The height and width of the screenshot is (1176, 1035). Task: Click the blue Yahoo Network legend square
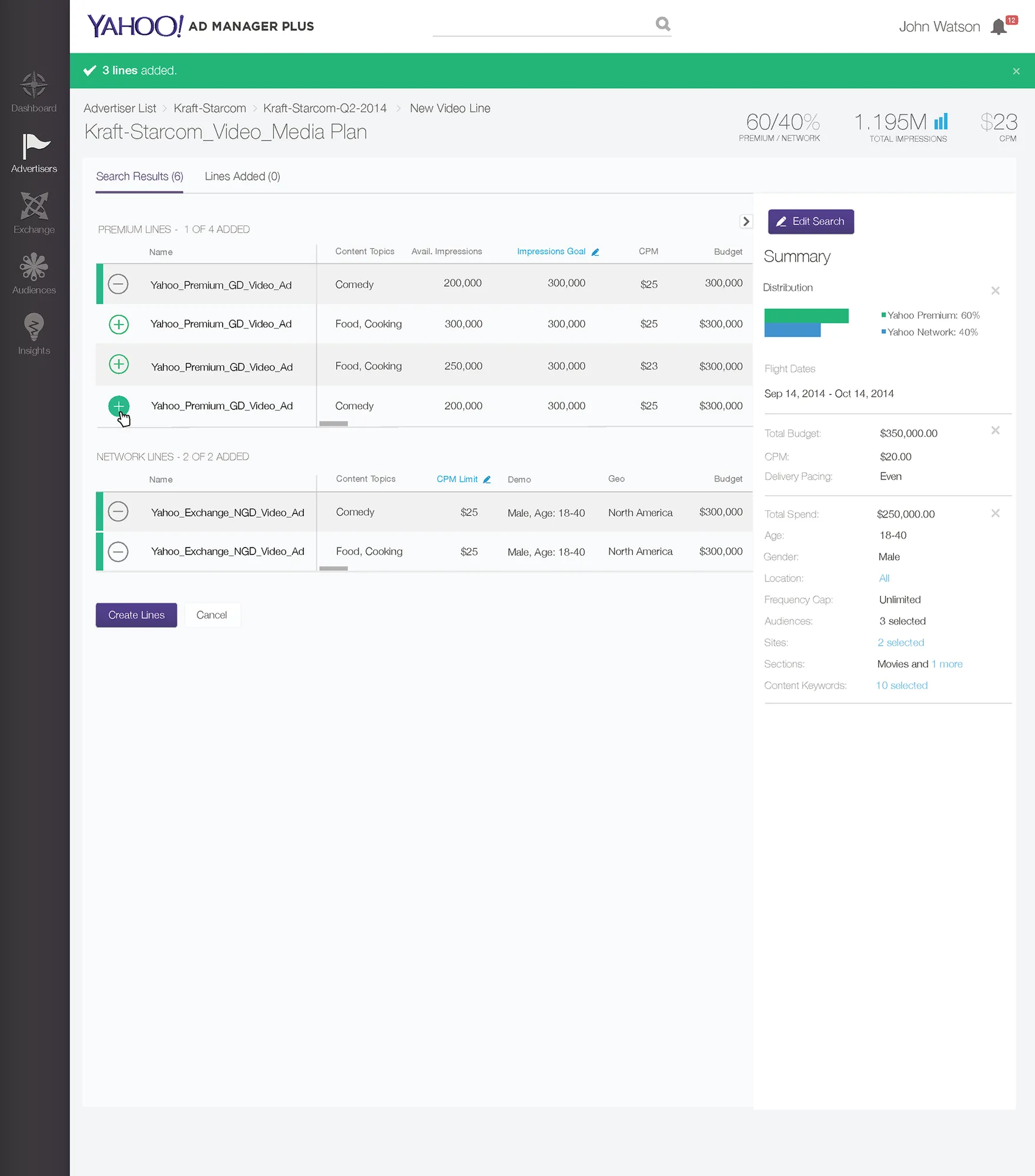(x=883, y=332)
